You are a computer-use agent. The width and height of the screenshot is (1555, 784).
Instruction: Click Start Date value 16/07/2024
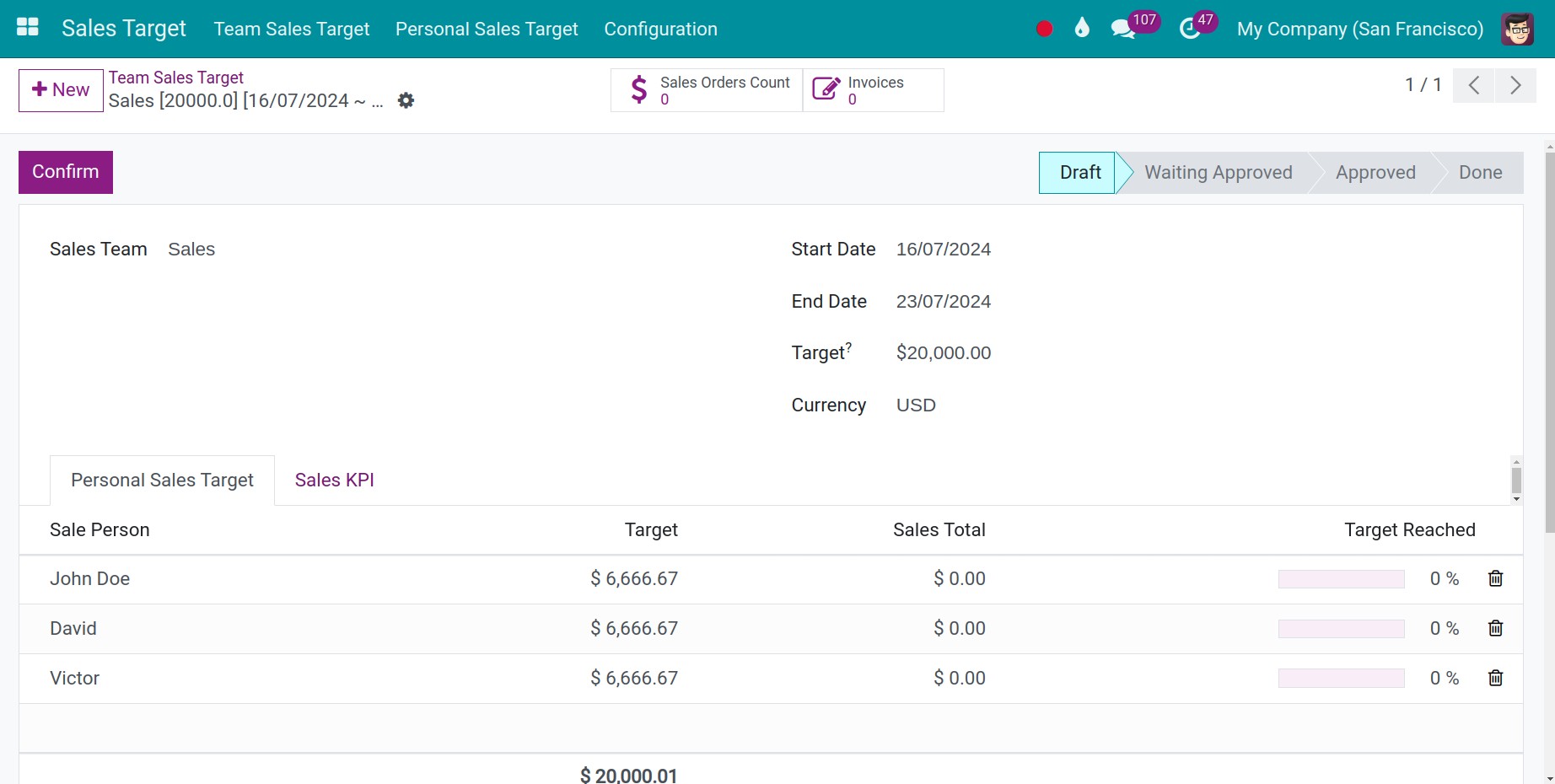tap(943, 250)
